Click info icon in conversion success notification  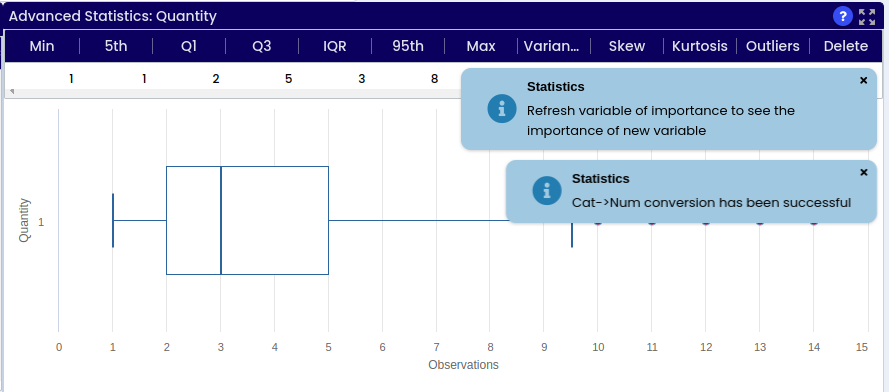click(x=547, y=190)
